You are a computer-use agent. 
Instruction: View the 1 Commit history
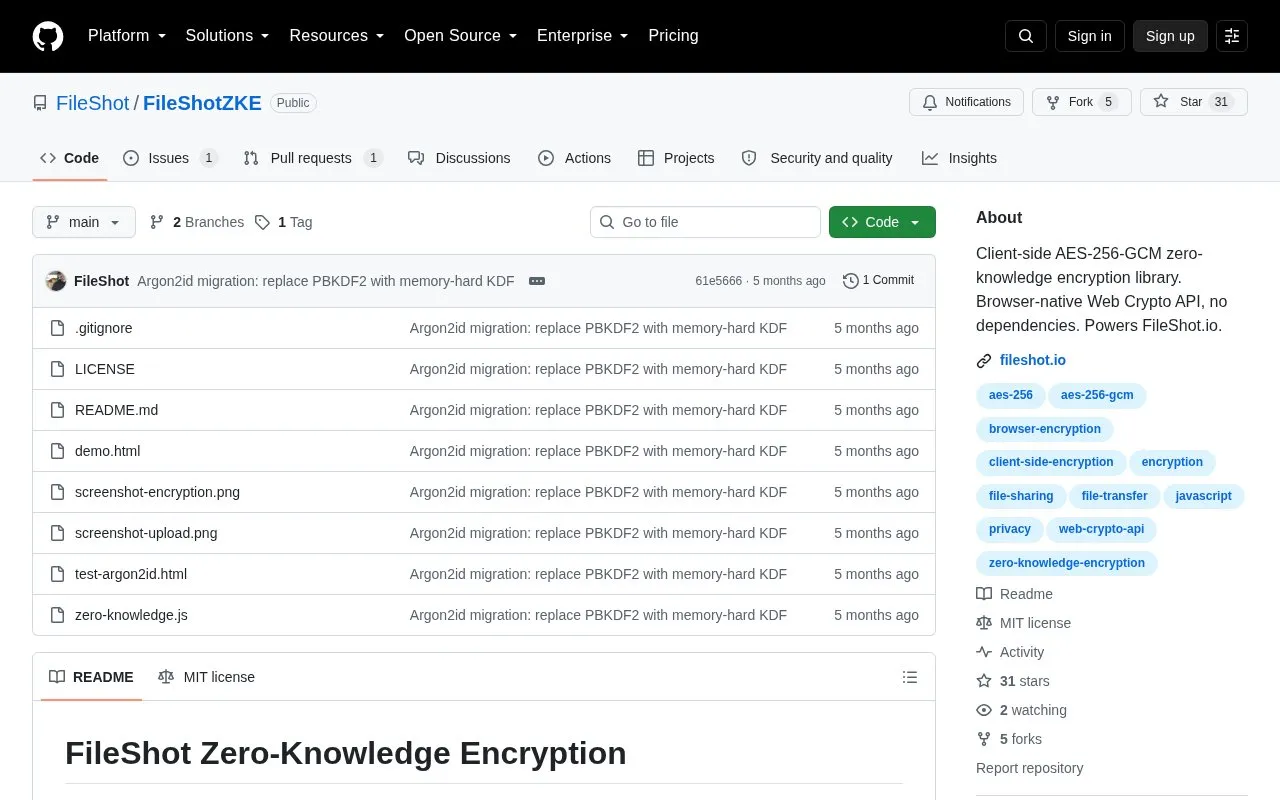[878, 281]
